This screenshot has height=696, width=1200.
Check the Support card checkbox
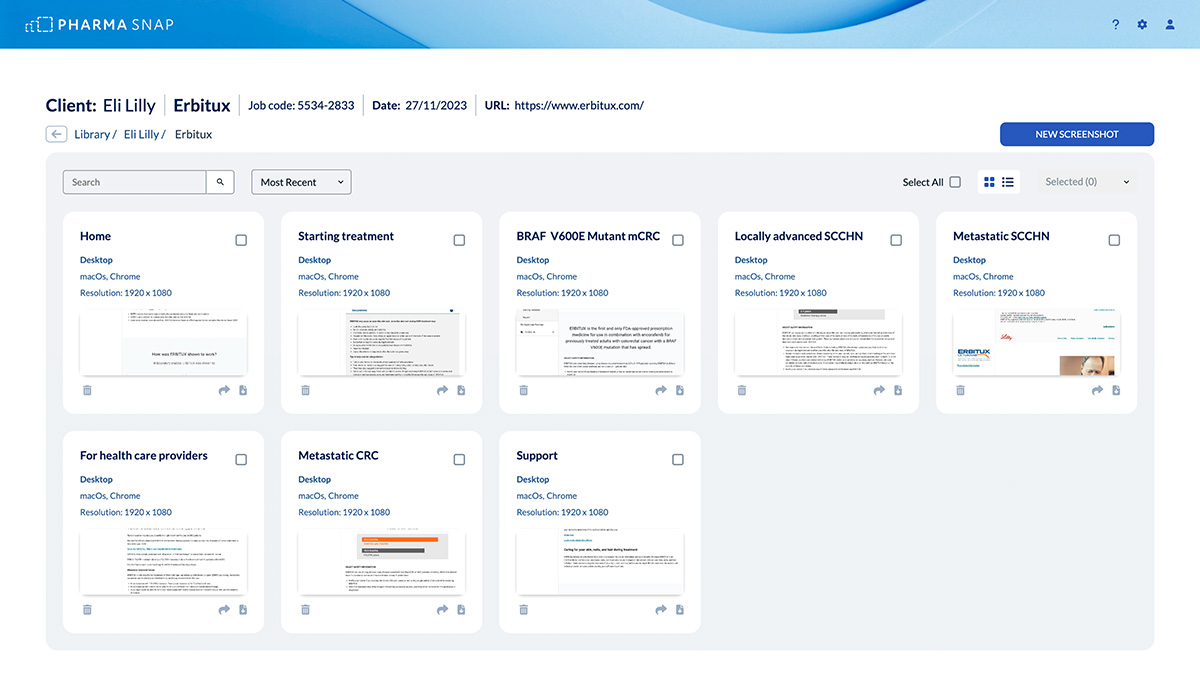[678, 459]
